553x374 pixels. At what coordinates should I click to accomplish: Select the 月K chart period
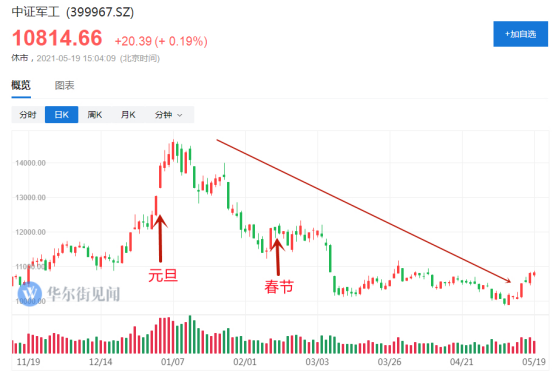[128, 115]
